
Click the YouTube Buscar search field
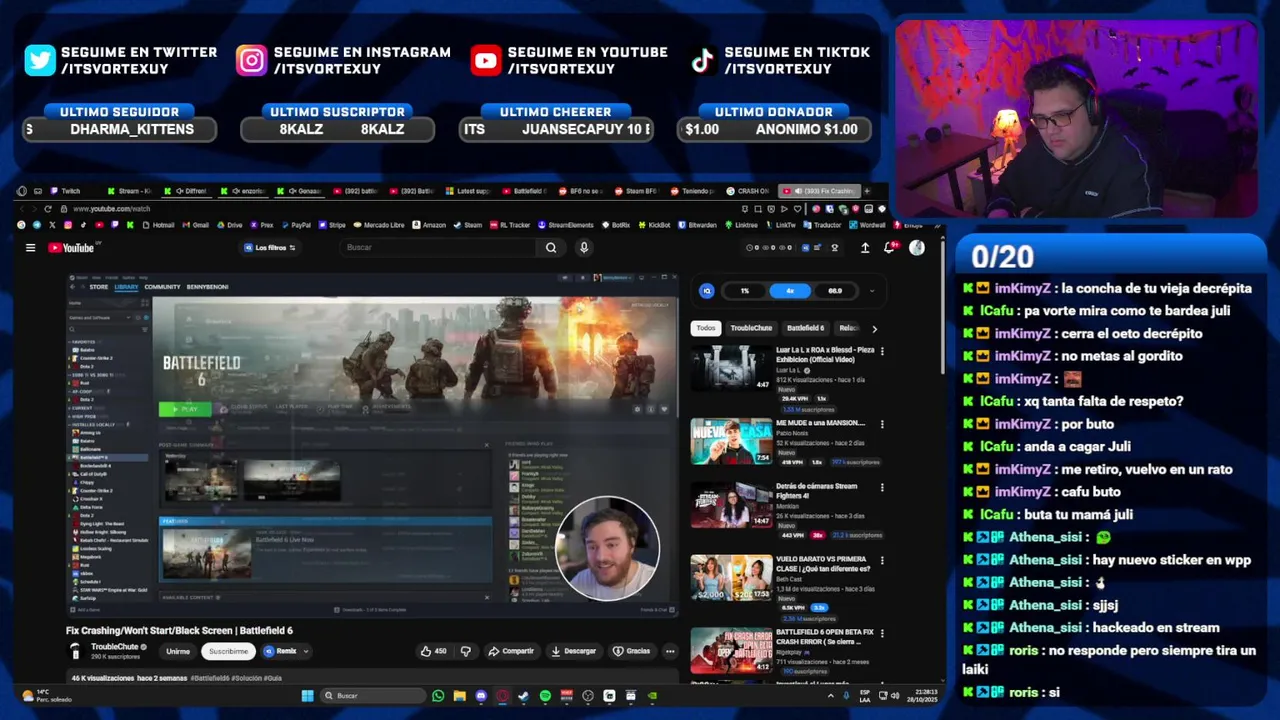(x=438, y=248)
